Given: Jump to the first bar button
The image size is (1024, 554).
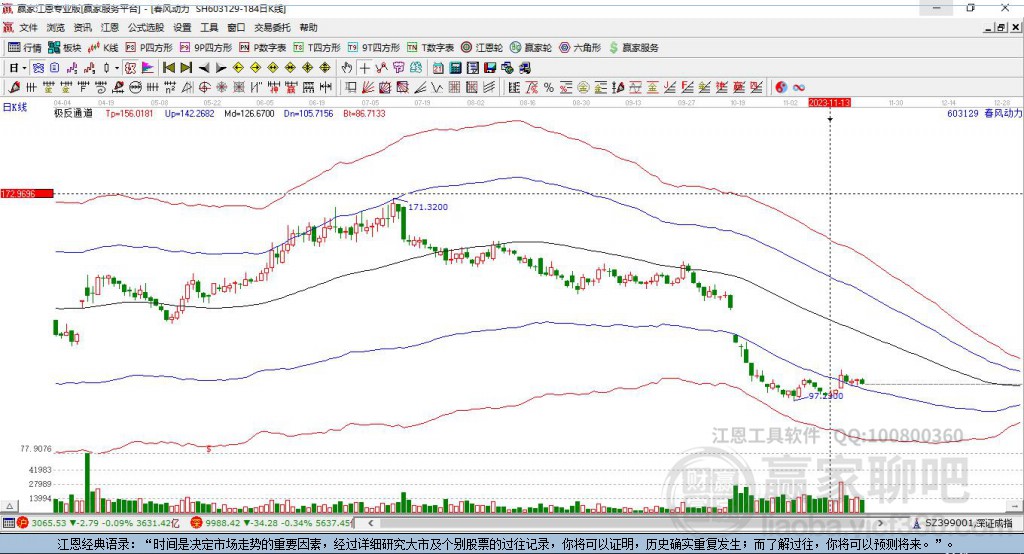Looking at the screenshot, I should pyautogui.click(x=168, y=68).
